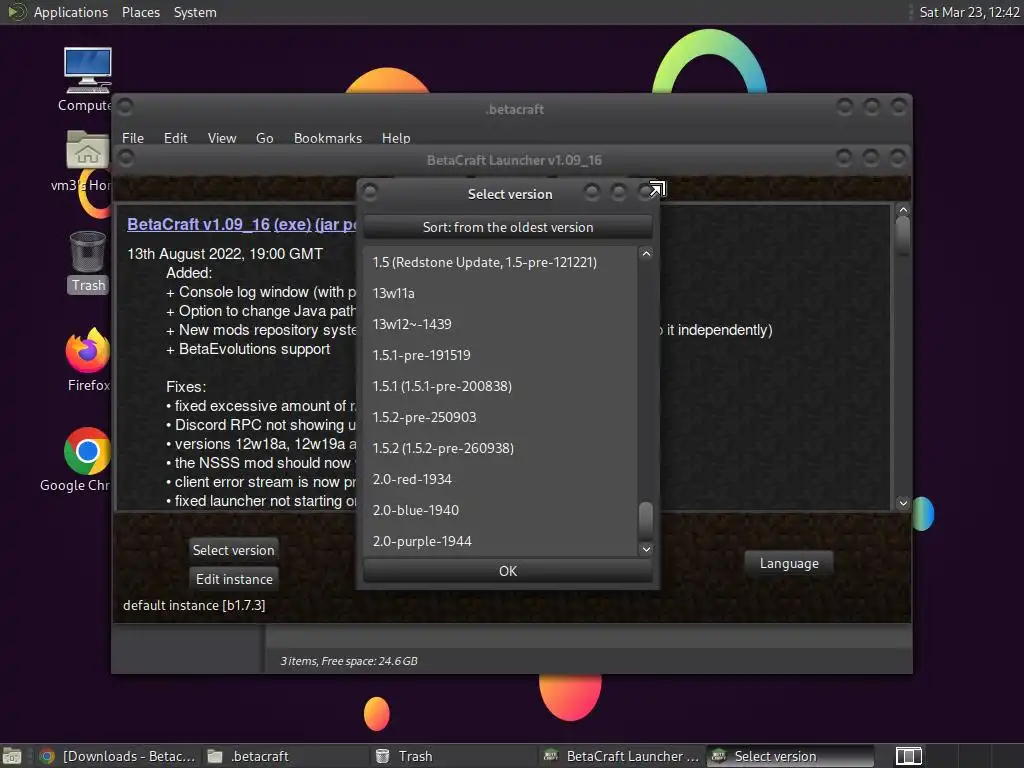The width and height of the screenshot is (1024, 768).
Task: Select version 2.0-red-1934
Action: point(500,479)
